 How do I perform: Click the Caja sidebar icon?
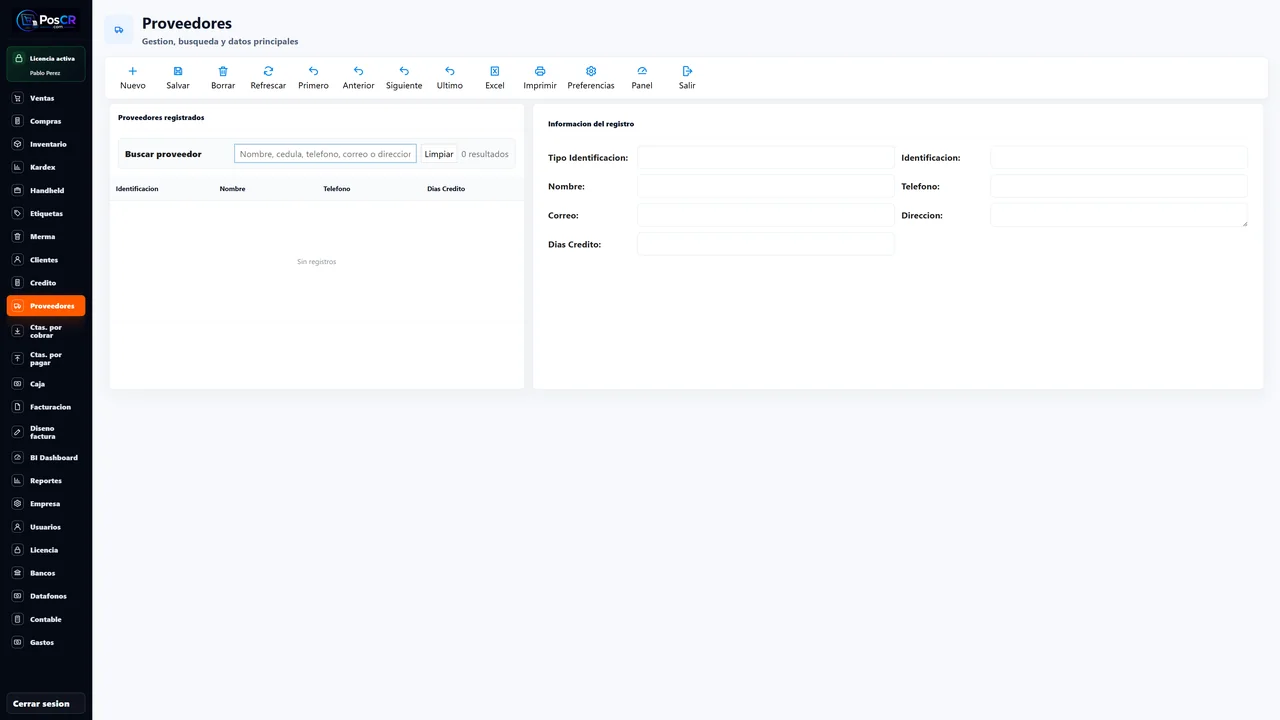18,384
